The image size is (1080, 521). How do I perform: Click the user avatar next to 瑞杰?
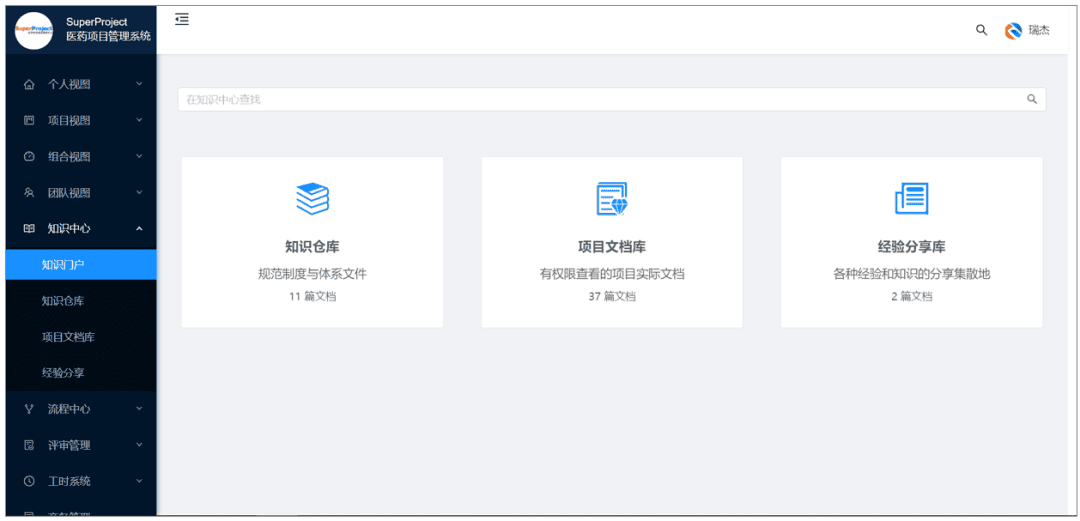coord(1012,31)
